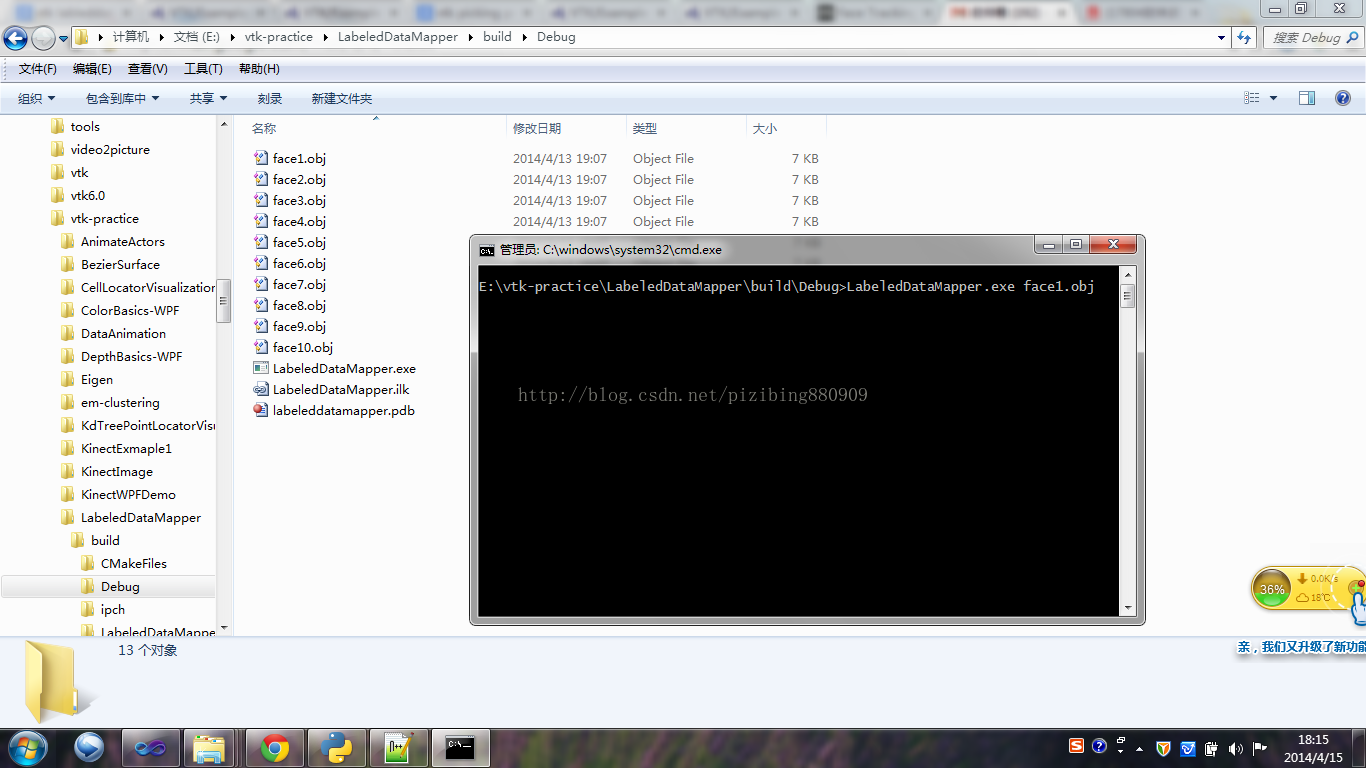The height and width of the screenshot is (768, 1366).
Task: Open the 包含到库中 dropdown
Action: tap(123, 98)
